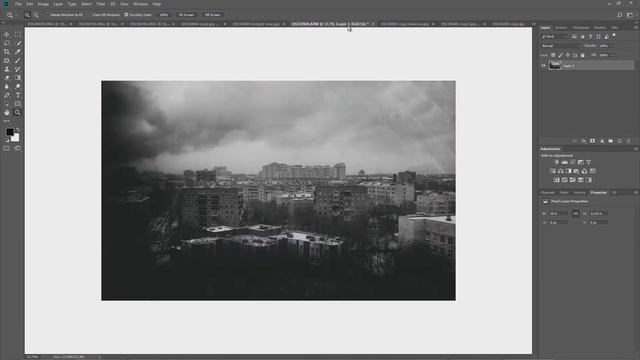Click the Fill Screen button
The height and width of the screenshot is (360, 640).
[x=213, y=15]
